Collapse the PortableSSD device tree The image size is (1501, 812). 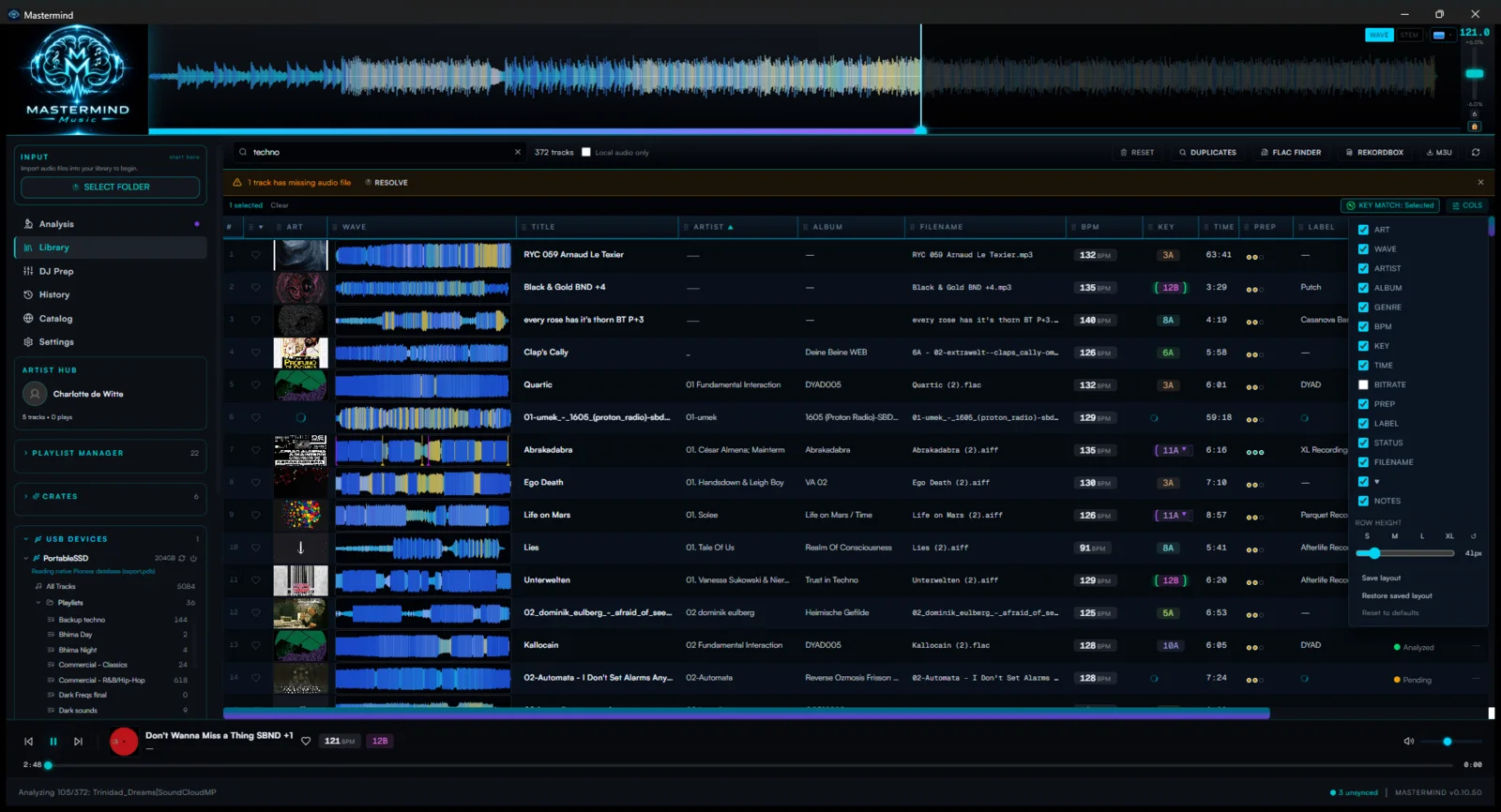point(25,558)
